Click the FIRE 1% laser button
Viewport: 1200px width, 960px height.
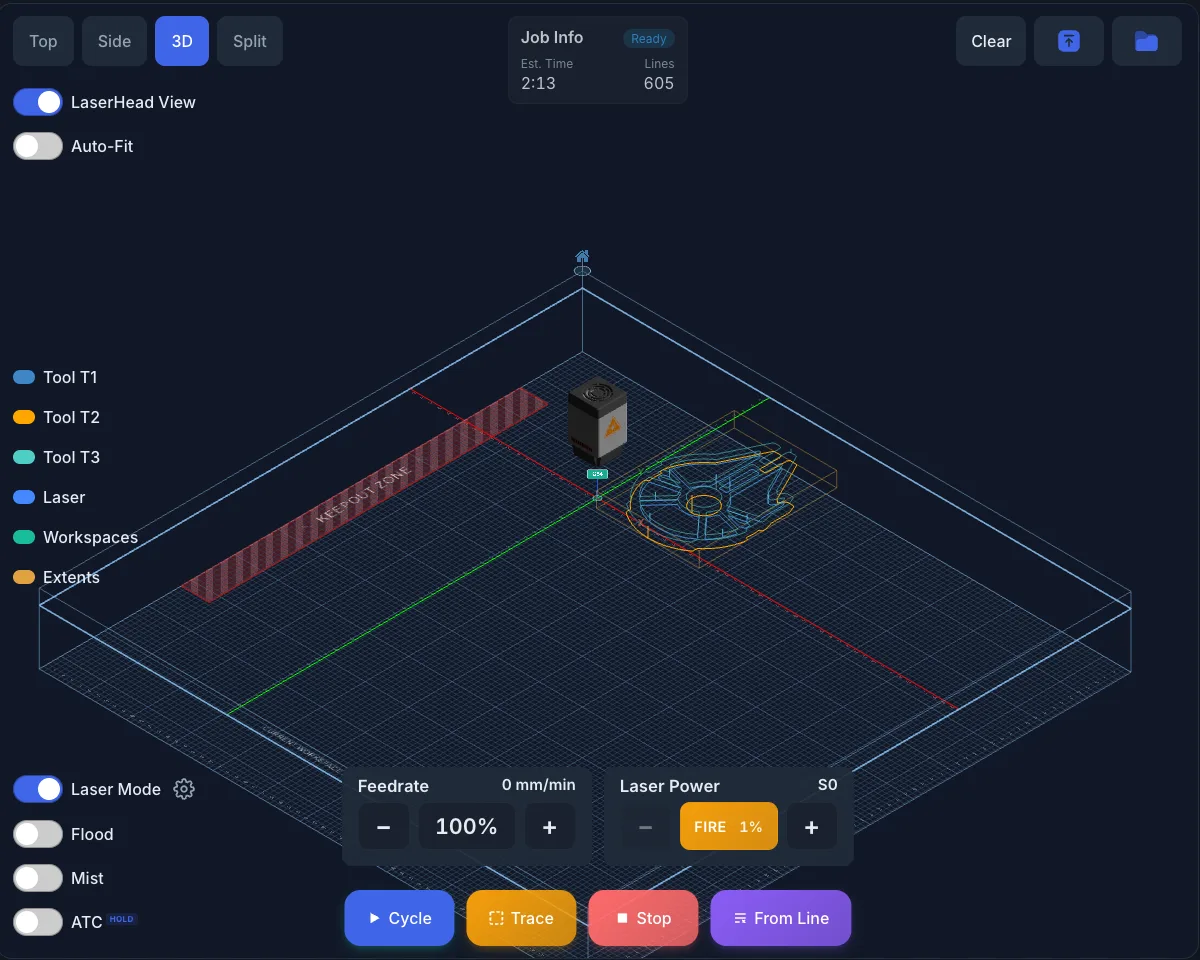[729, 827]
